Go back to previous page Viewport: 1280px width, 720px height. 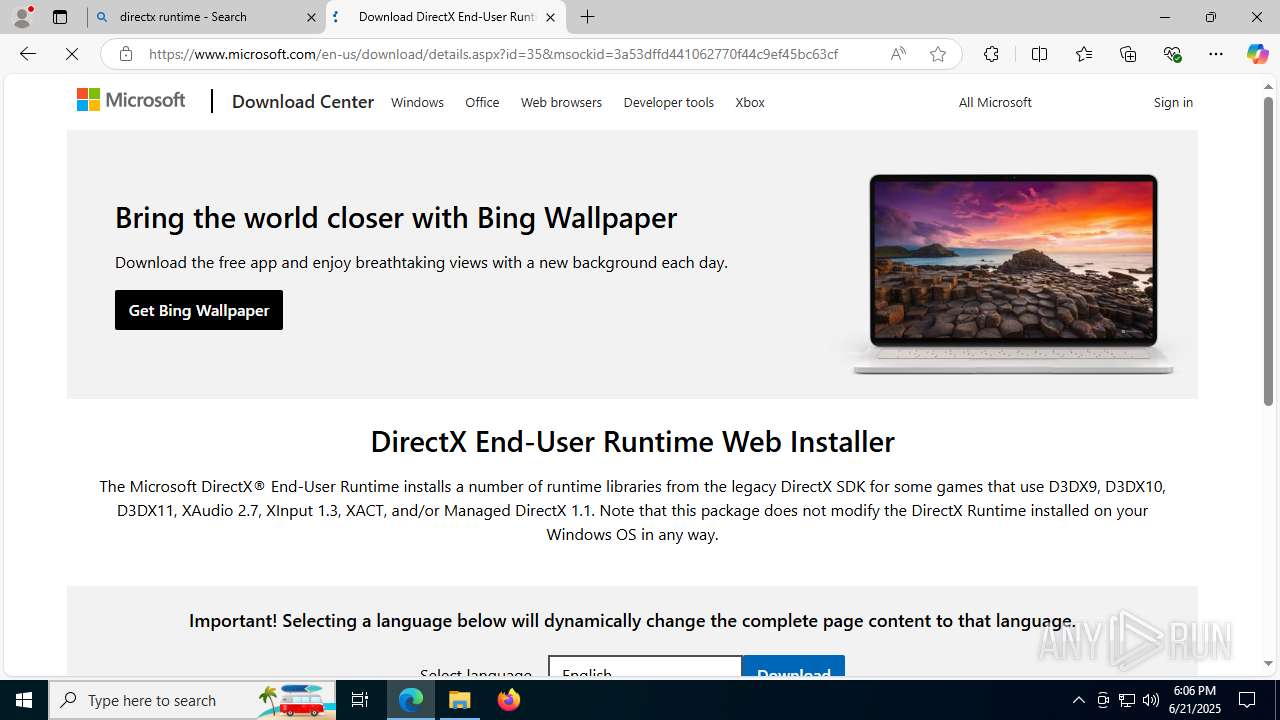click(x=28, y=54)
